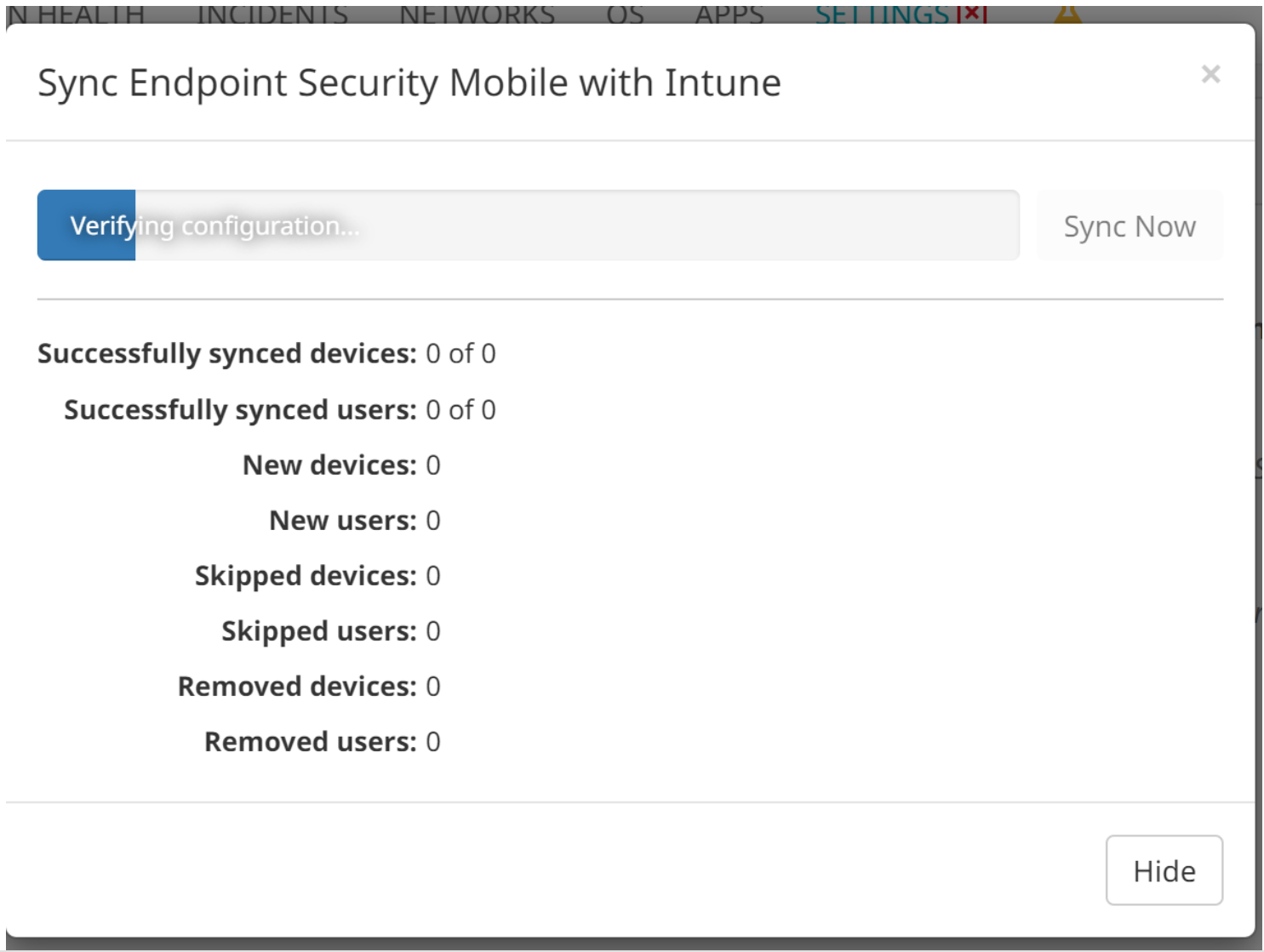Click the yellow warning triangle icon
The image size is (1264, 952).
pyautogui.click(x=1067, y=14)
